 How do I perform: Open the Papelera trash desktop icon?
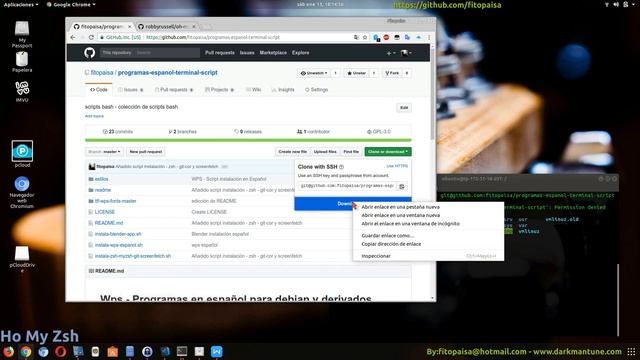(x=22, y=62)
